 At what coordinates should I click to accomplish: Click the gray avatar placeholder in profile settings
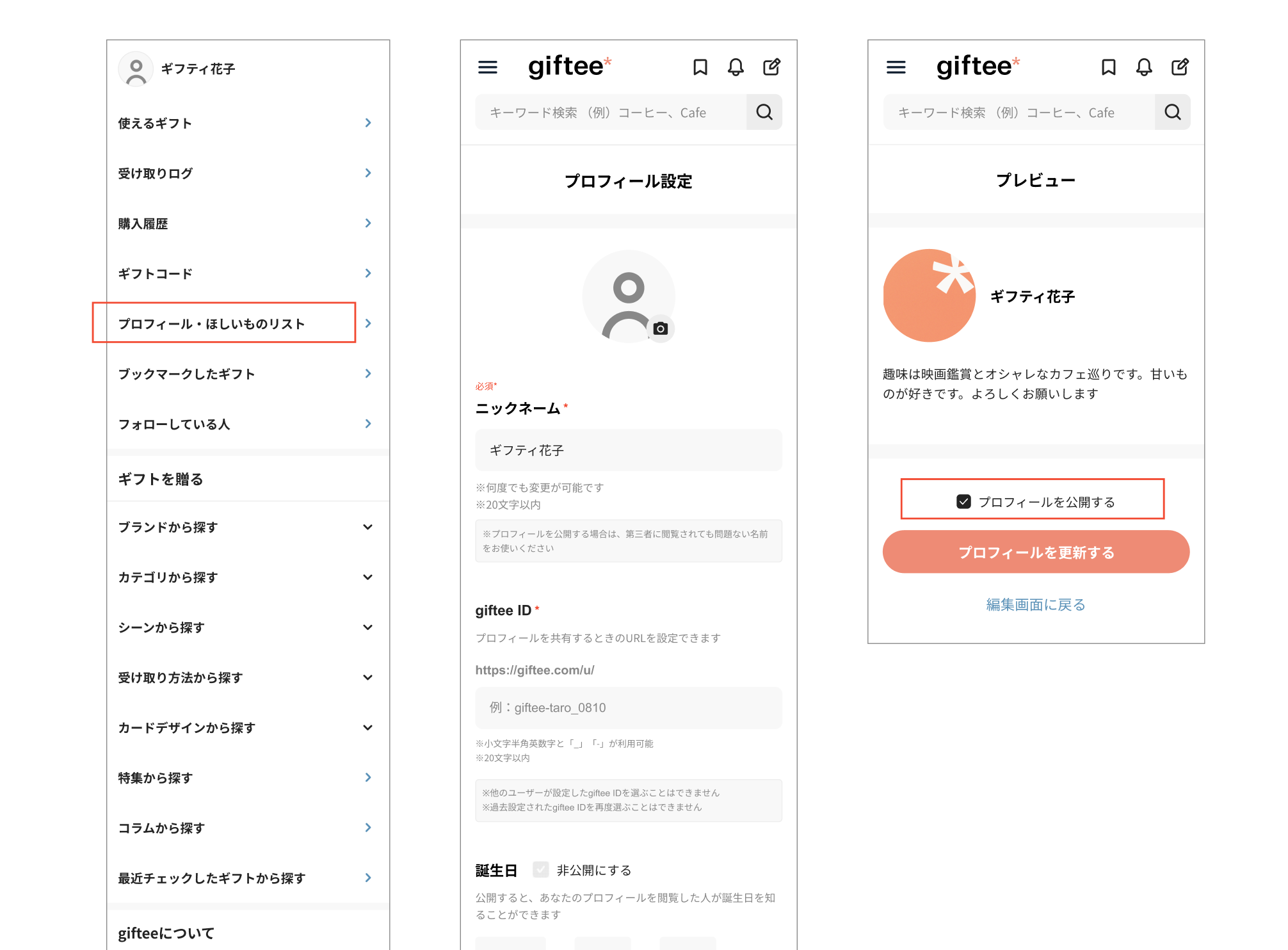(x=629, y=296)
